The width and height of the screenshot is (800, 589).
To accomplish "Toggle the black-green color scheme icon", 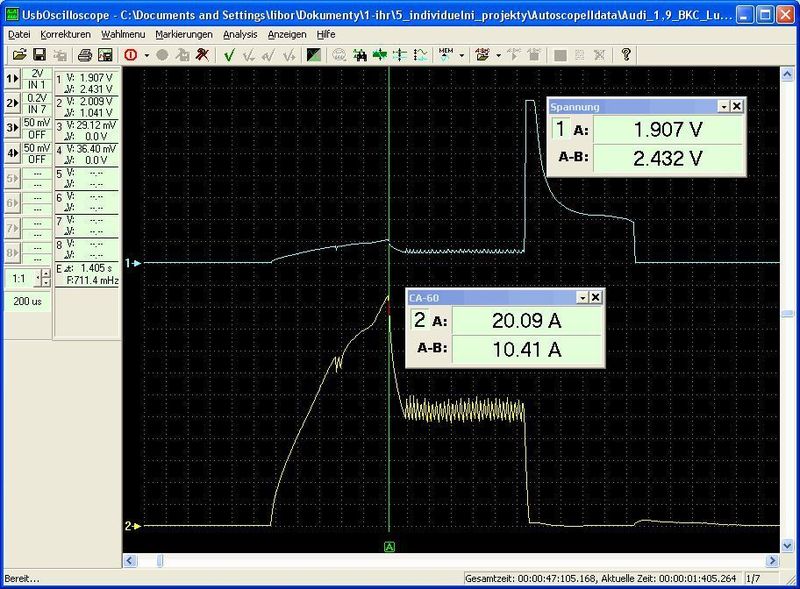I will (314, 55).
